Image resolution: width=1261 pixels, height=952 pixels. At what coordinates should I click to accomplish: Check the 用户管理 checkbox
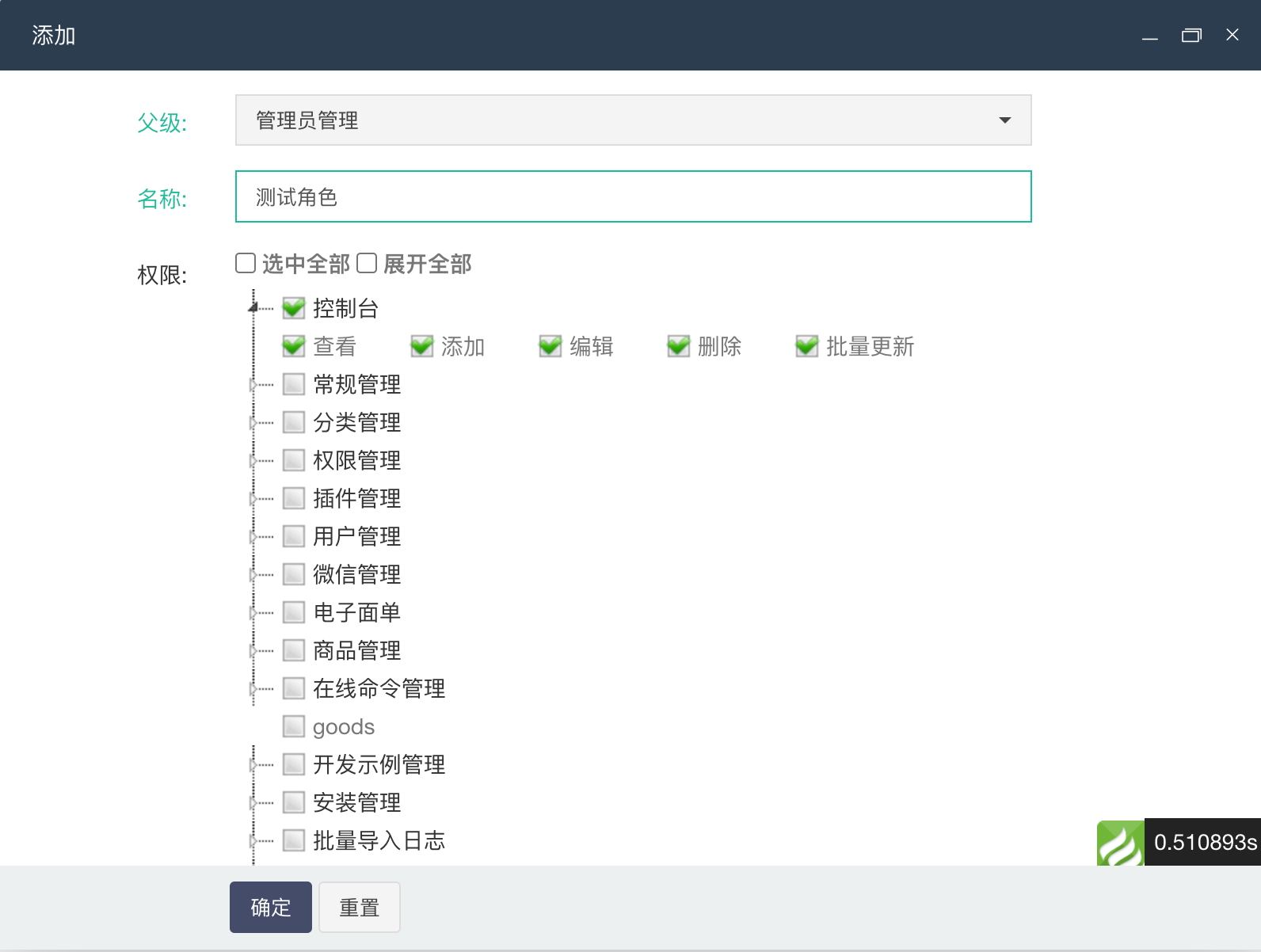click(294, 536)
